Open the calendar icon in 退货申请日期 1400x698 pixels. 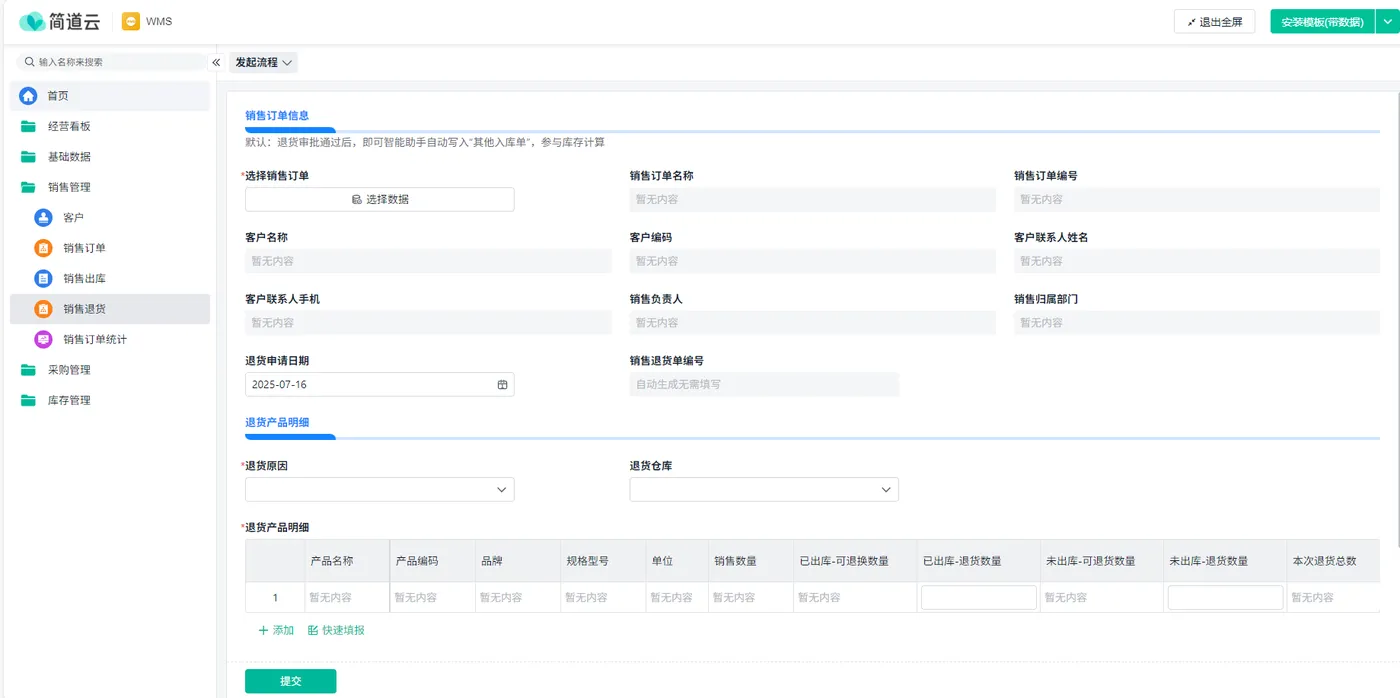[503, 384]
